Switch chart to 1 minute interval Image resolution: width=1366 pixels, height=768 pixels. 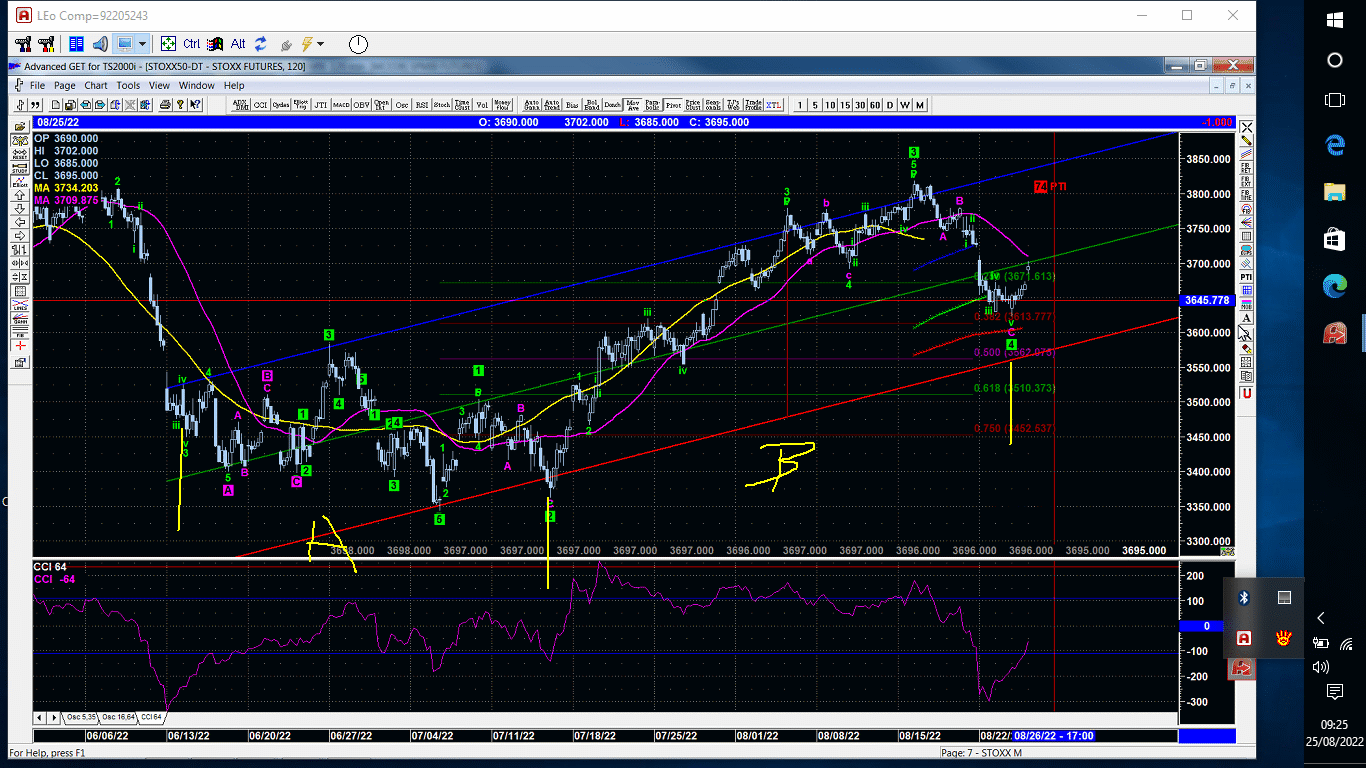click(800, 104)
